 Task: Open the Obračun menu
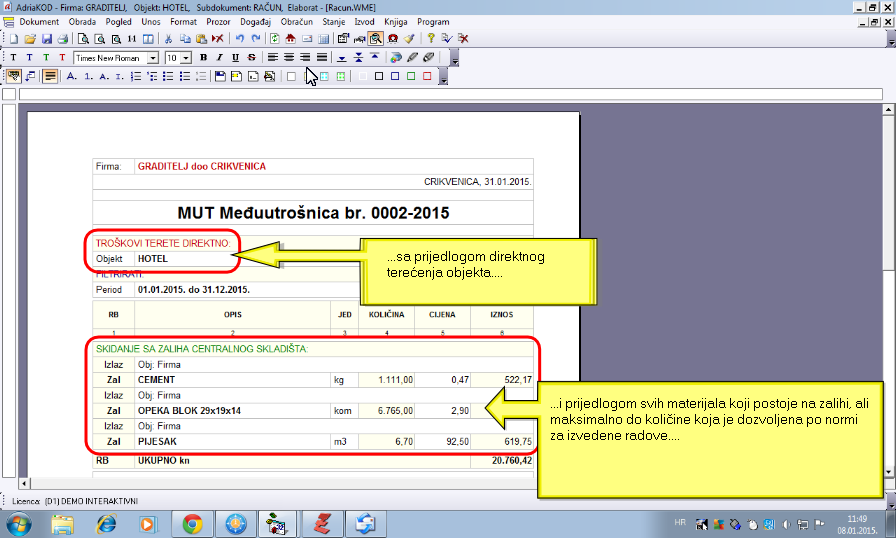297,22
